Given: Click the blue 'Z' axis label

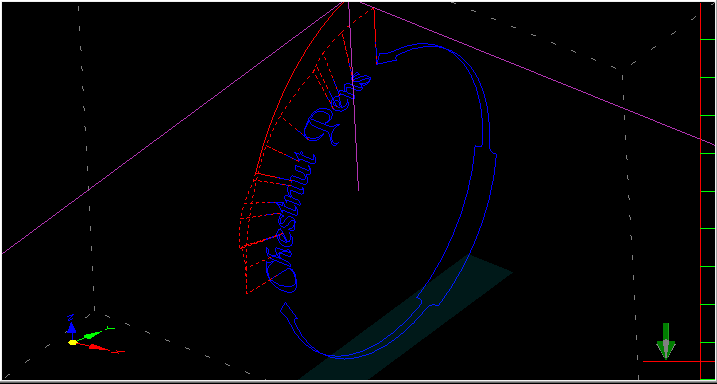Looking at the screenshot, I should click(70, 317).
